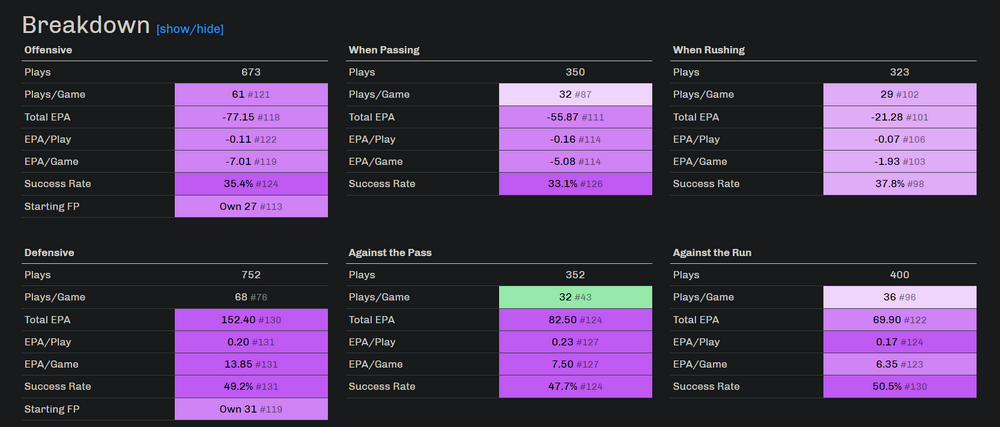Viewport: 1000px width, 427px height.
Task: Click the green Plays/Game 32 #43 cell
Action: point(575,297)
